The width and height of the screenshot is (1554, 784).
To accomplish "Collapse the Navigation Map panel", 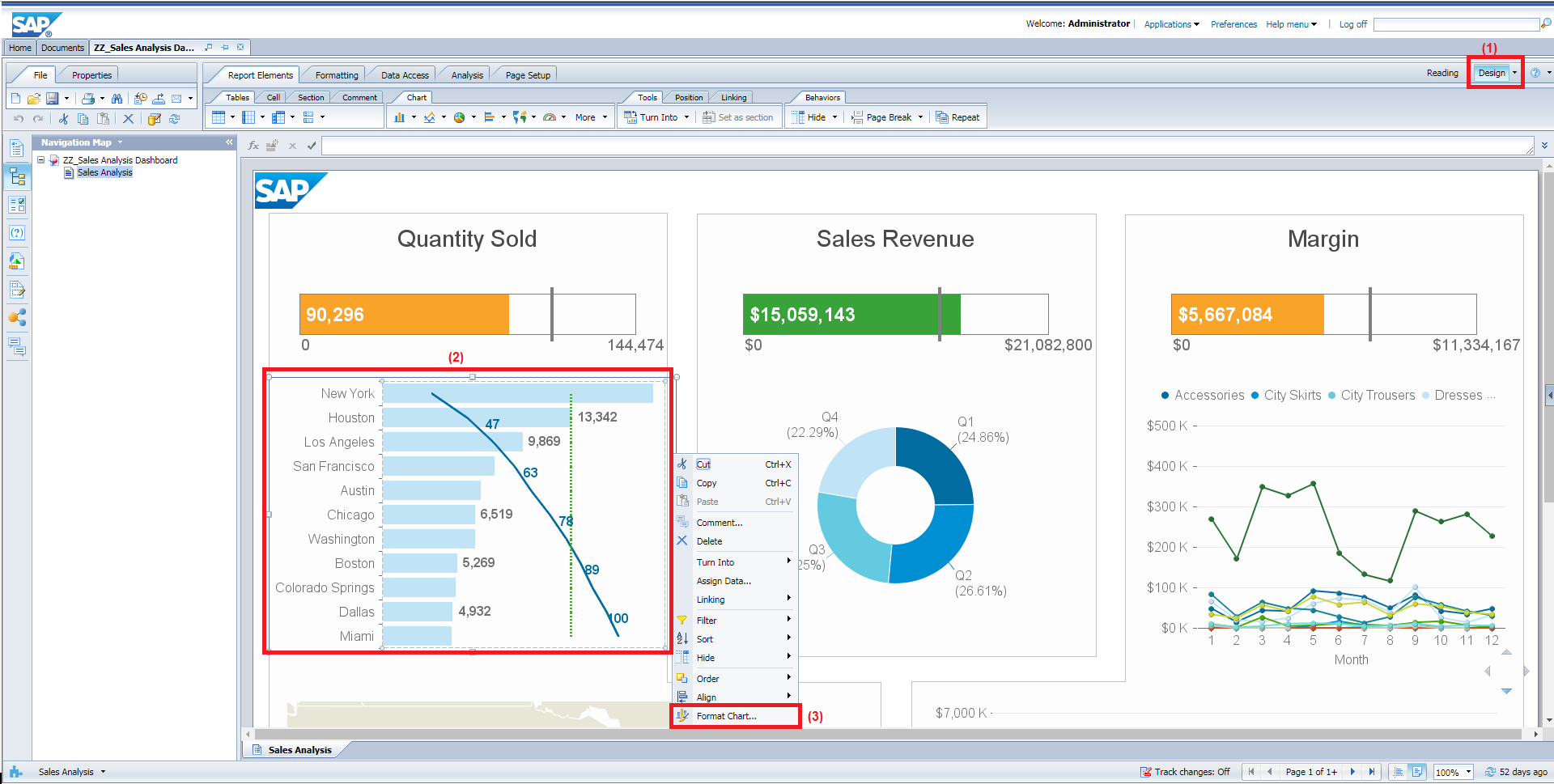I will [x=229, y=142].
